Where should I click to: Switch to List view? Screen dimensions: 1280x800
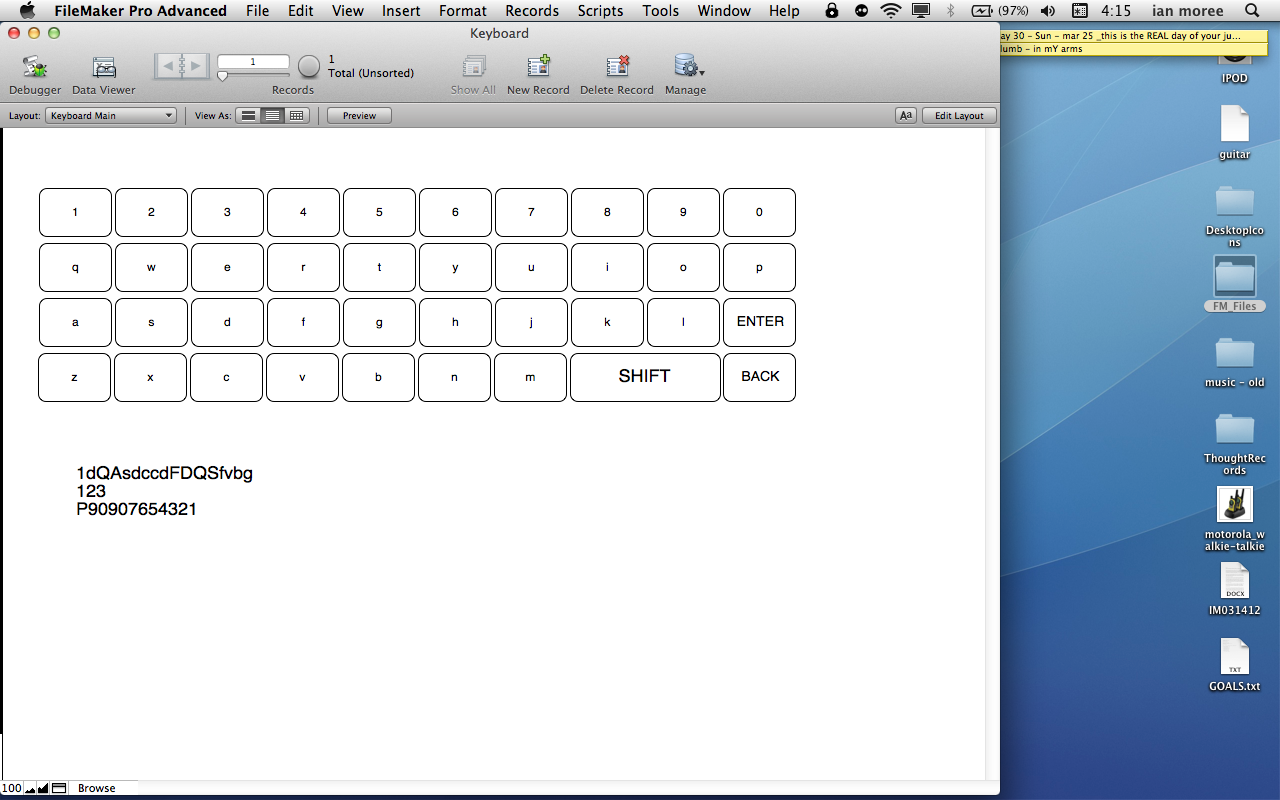271,116
